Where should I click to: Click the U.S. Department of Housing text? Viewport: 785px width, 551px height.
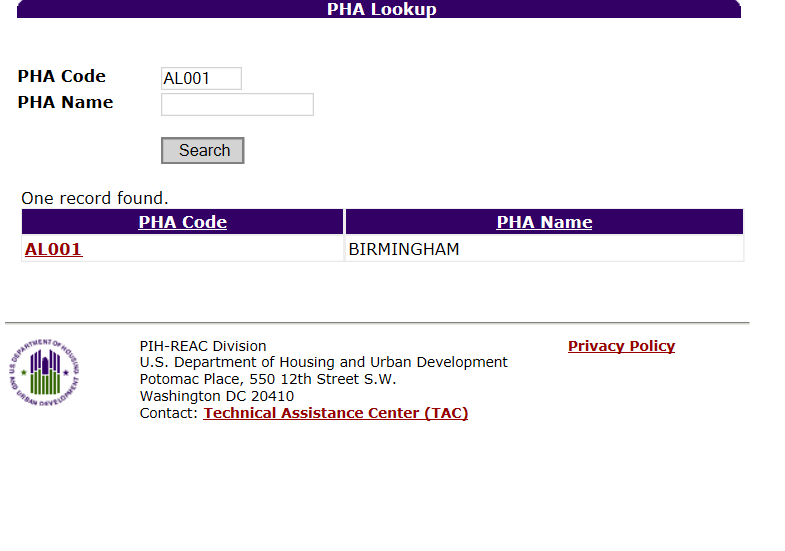tap(323, 362)
